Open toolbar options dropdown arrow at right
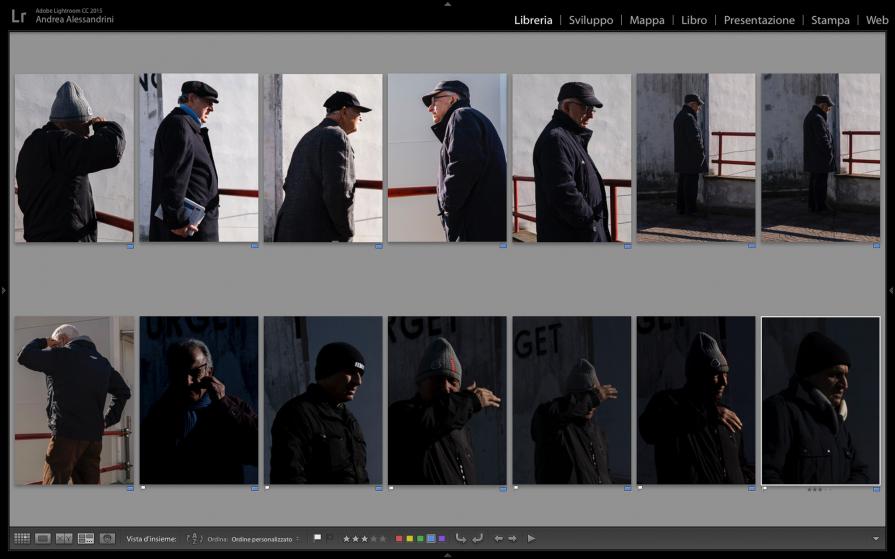Screen dimensions: 895x559 (x=876, y=538)
